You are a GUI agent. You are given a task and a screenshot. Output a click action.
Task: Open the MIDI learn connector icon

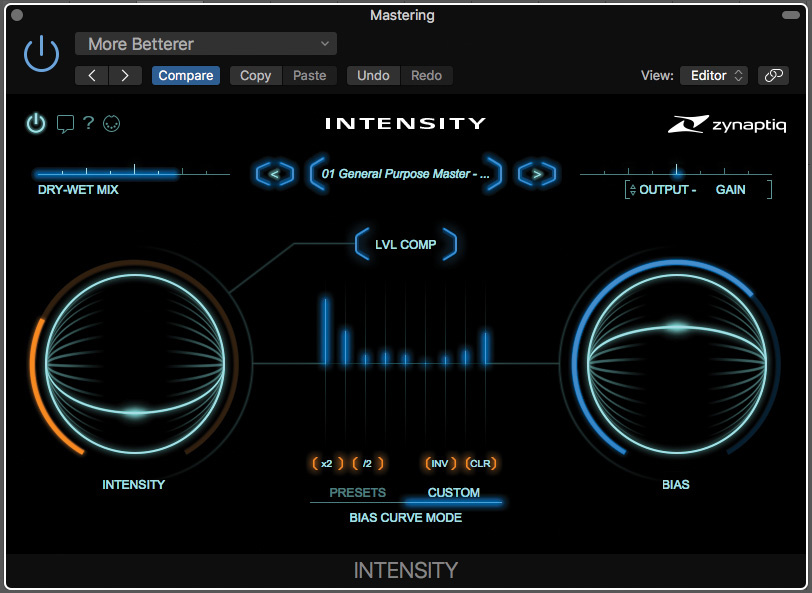pos(111,123)
